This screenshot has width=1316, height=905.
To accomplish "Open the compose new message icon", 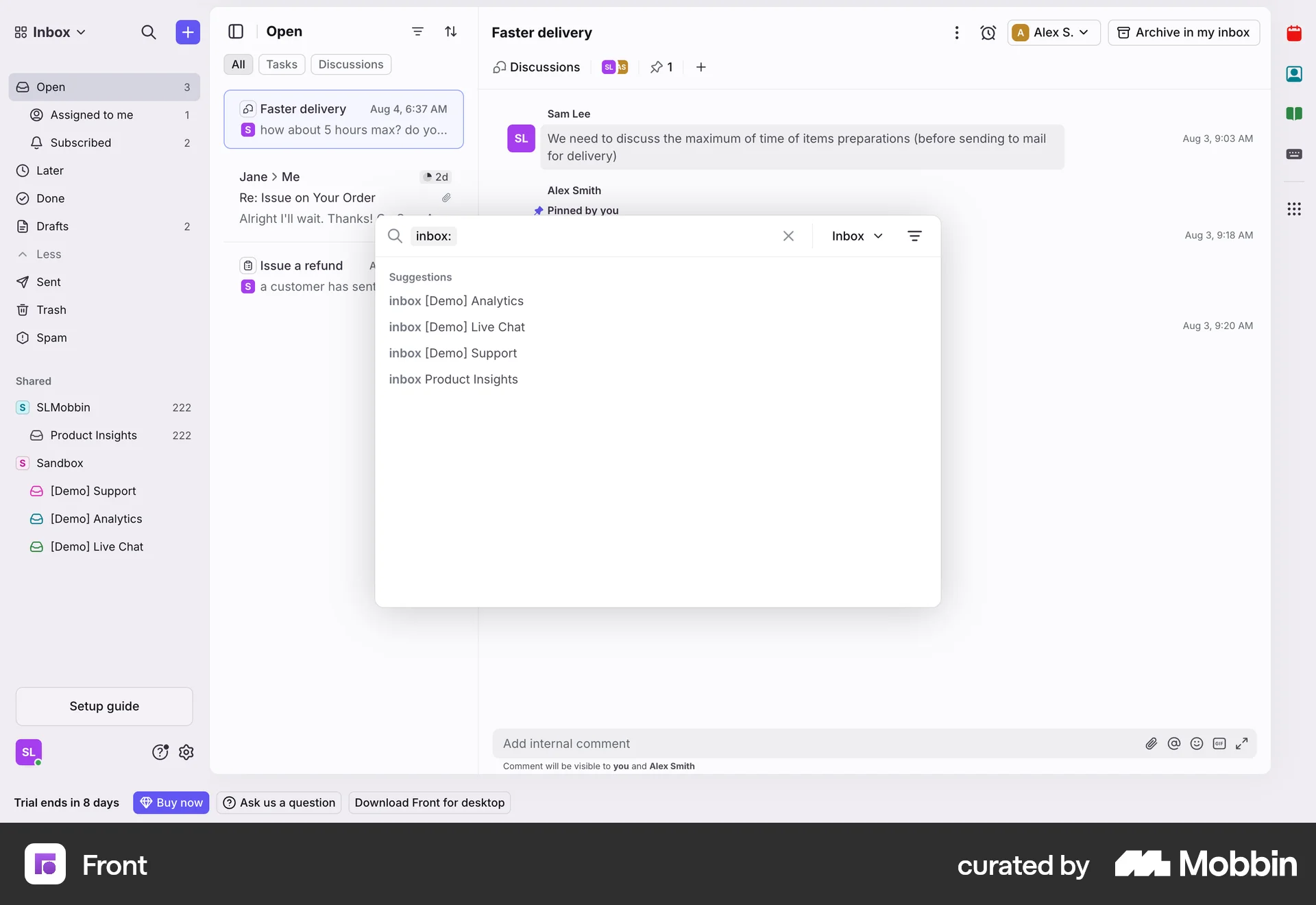I will coord(188,32).
